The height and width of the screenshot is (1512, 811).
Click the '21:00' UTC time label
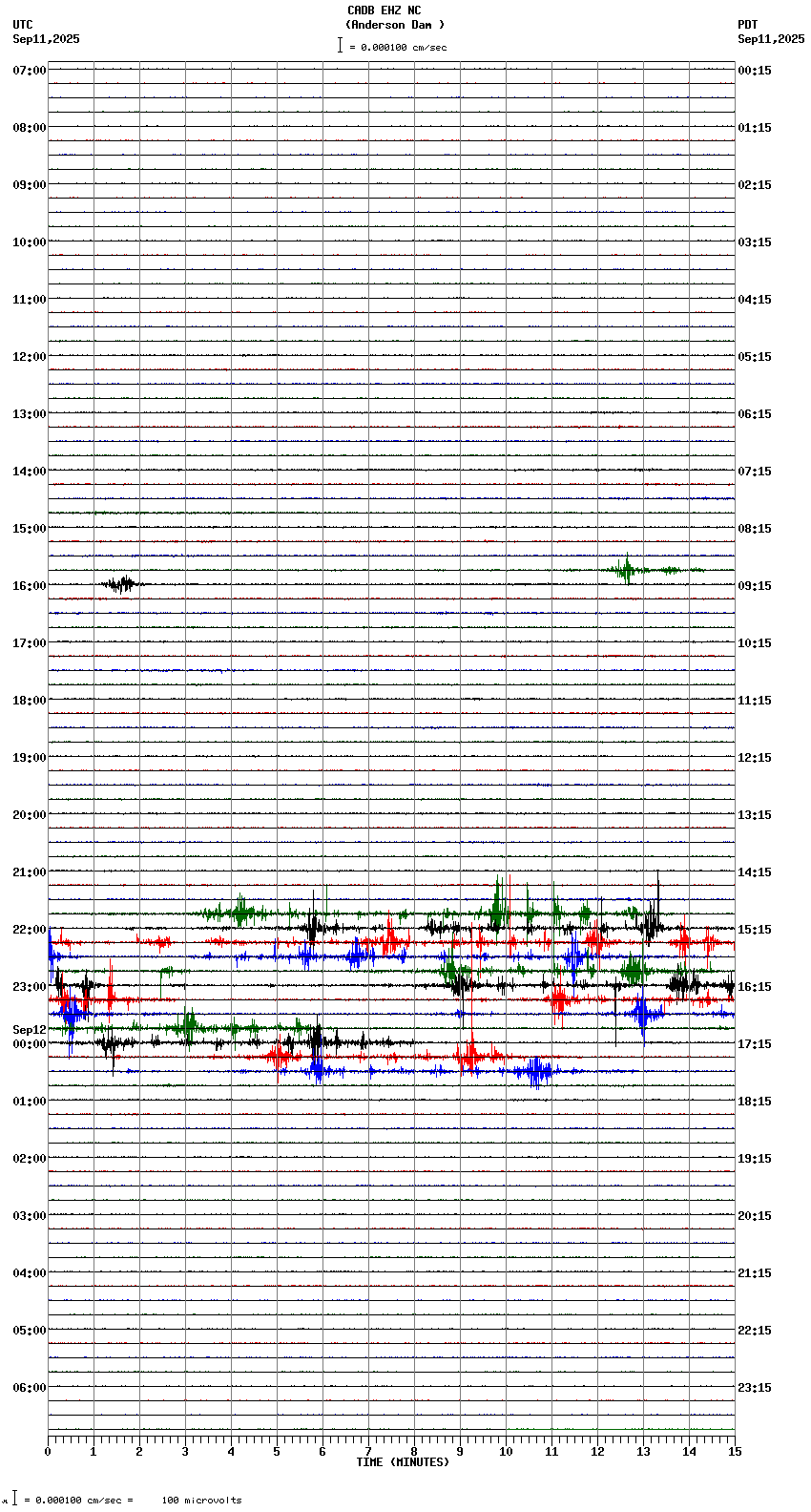point(30,872)
